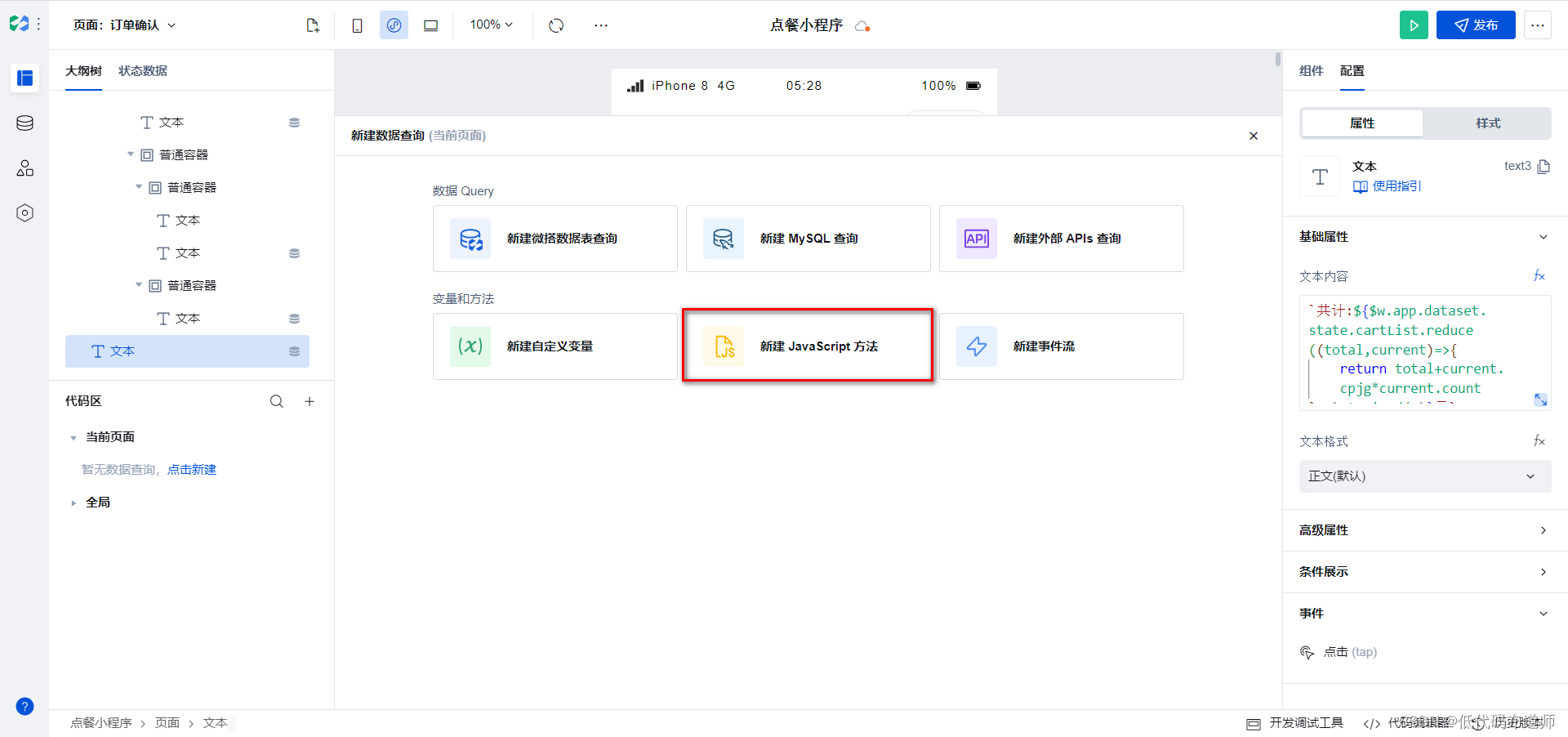Open the 正文(默认) text format dropdown

tap(1425, 476)
